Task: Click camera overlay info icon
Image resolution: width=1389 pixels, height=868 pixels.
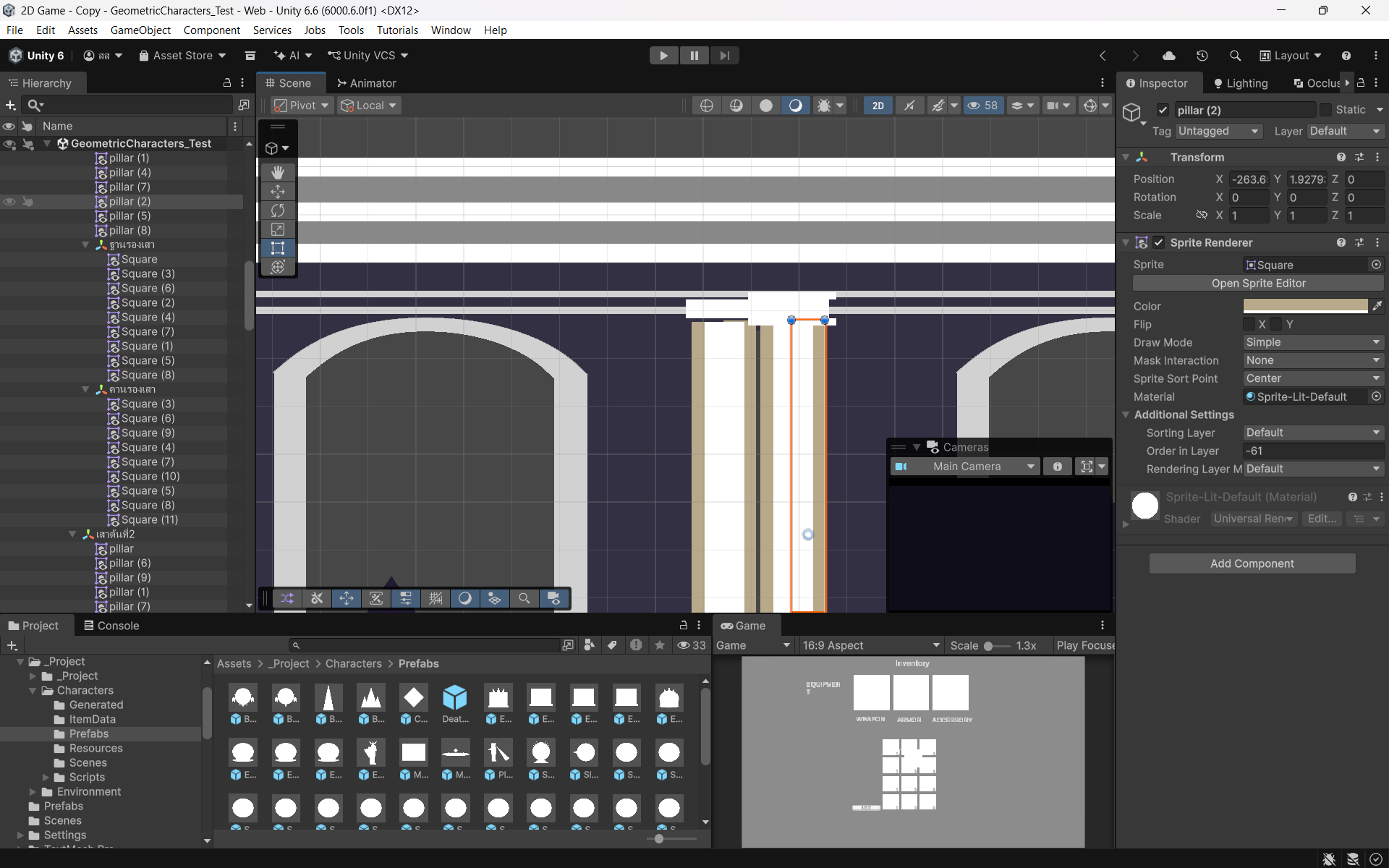Action: point(1058,467)
